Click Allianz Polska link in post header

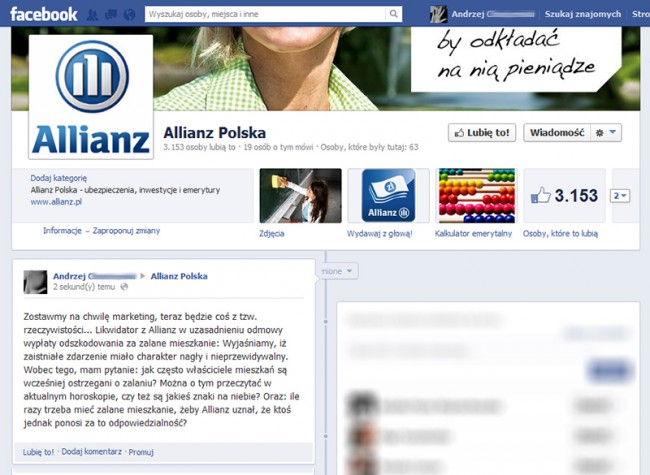179,276
